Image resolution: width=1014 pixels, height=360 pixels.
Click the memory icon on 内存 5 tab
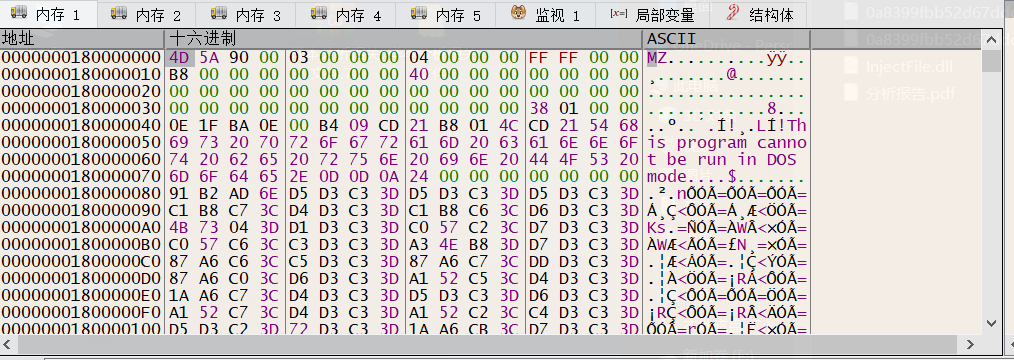pos(418,12)
